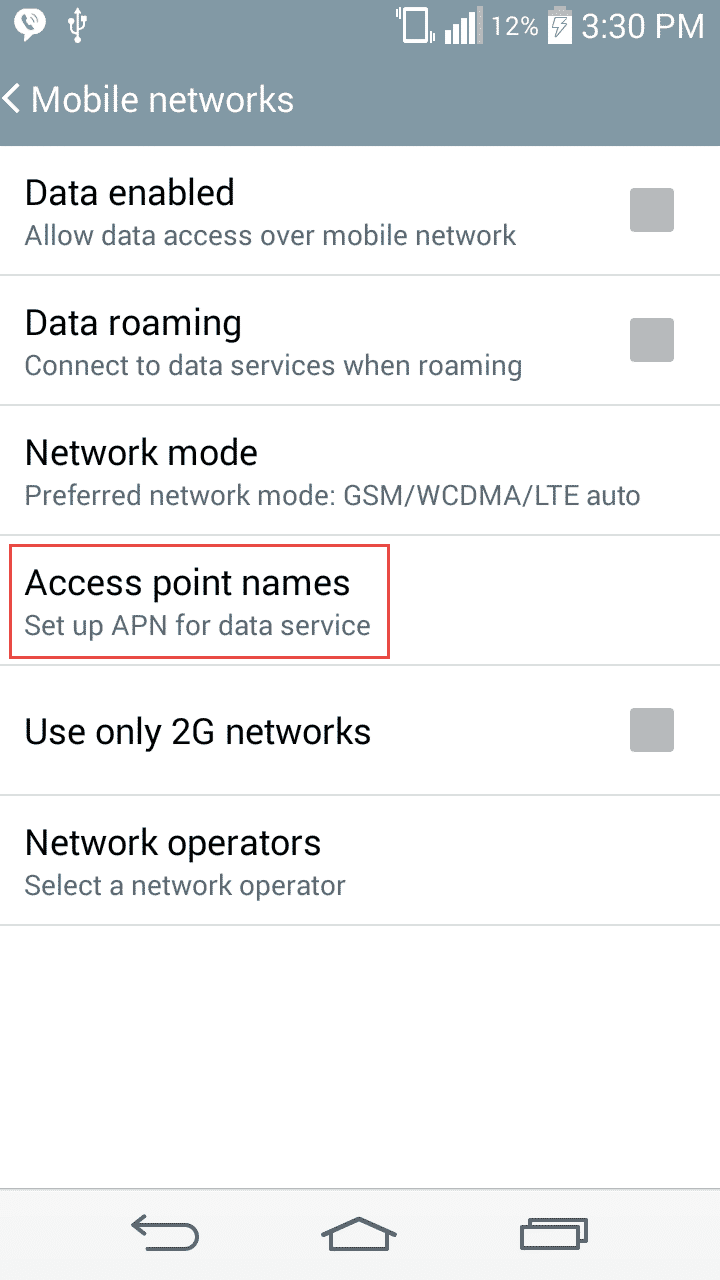
Task: Open the recent apps navigation button
Action: coord(553,1234)
